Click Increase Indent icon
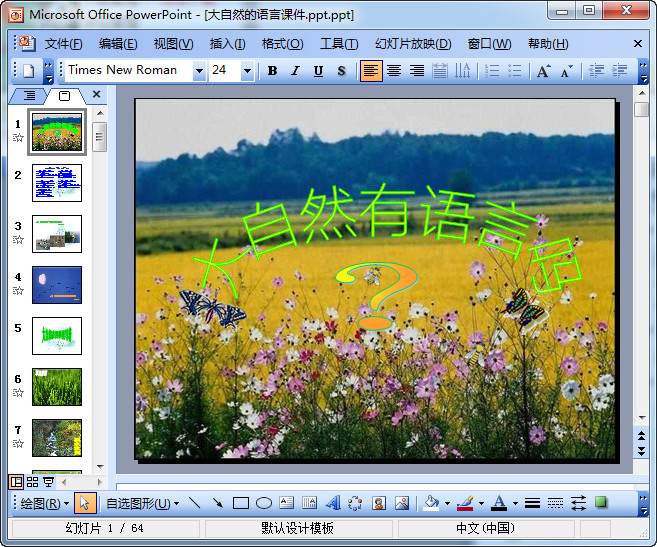 point(619,71)
